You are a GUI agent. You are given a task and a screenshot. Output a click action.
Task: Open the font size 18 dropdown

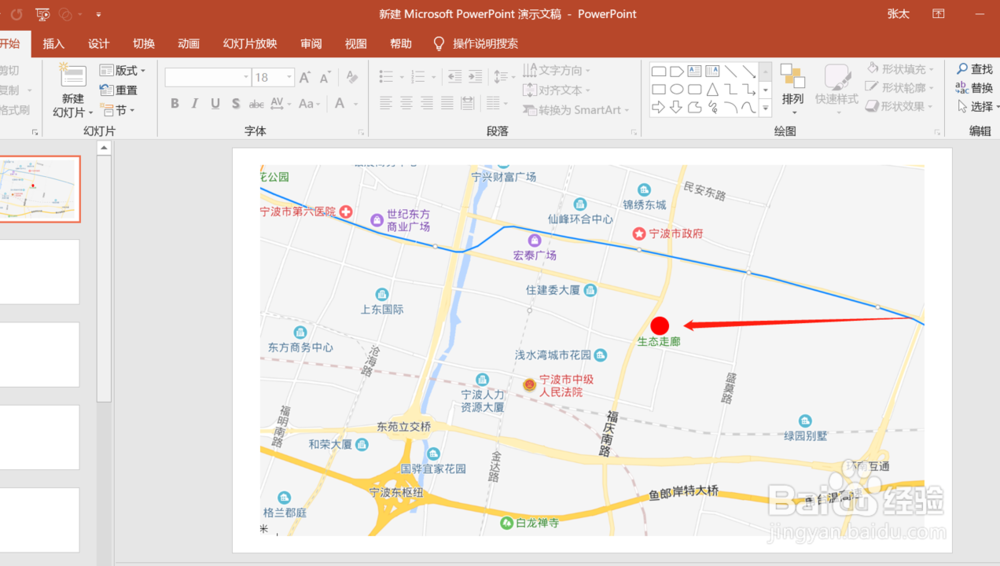click(x=290, y=77)
